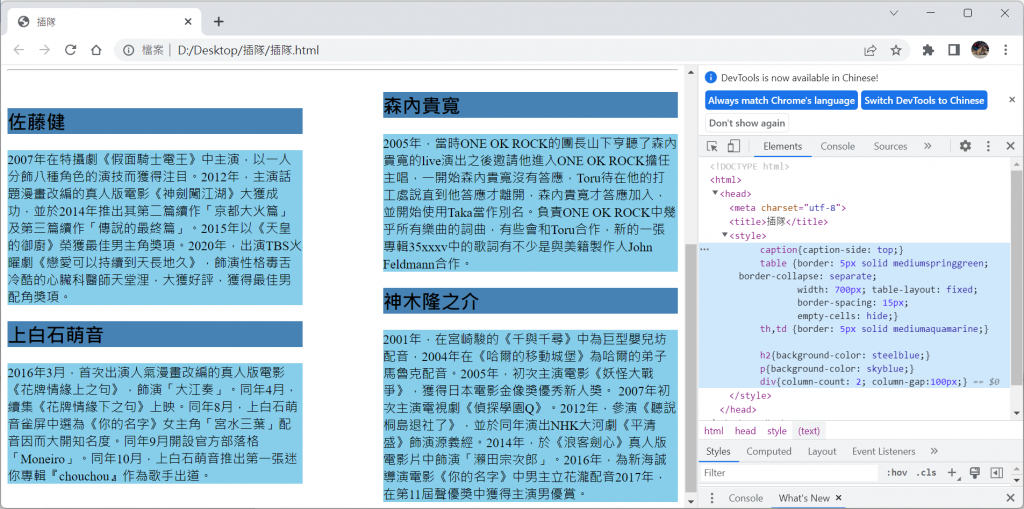Open the browser side panel
Image resolution: width=1024 pixels, height=509 pixels.
click(x=953, y=50)
